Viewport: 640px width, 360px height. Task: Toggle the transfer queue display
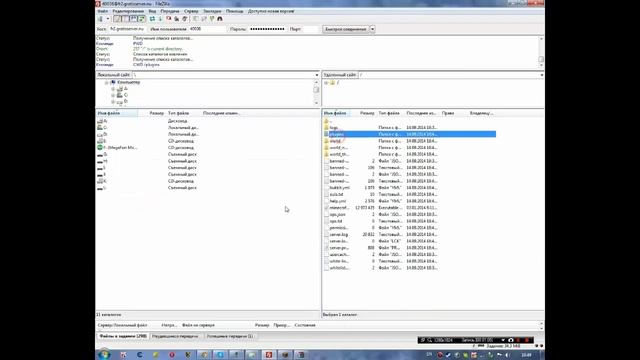coord(142,19)
